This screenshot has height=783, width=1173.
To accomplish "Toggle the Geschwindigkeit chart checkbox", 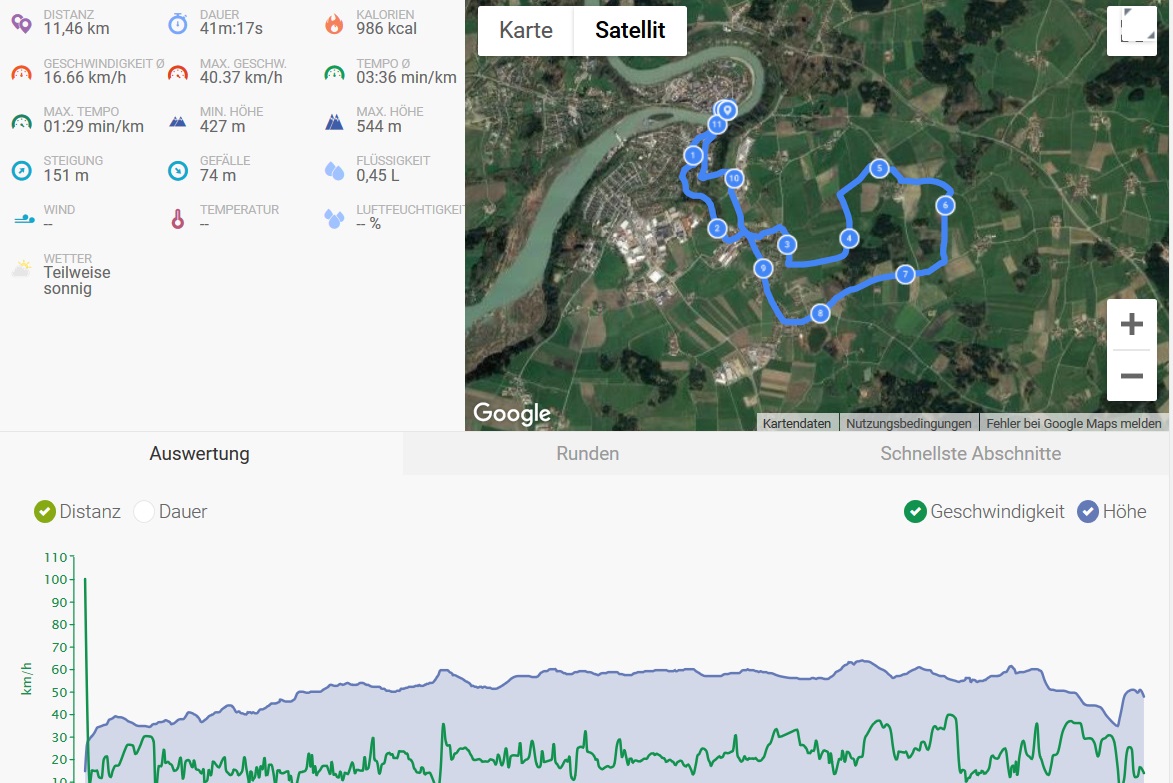I will tap(915, 512).
